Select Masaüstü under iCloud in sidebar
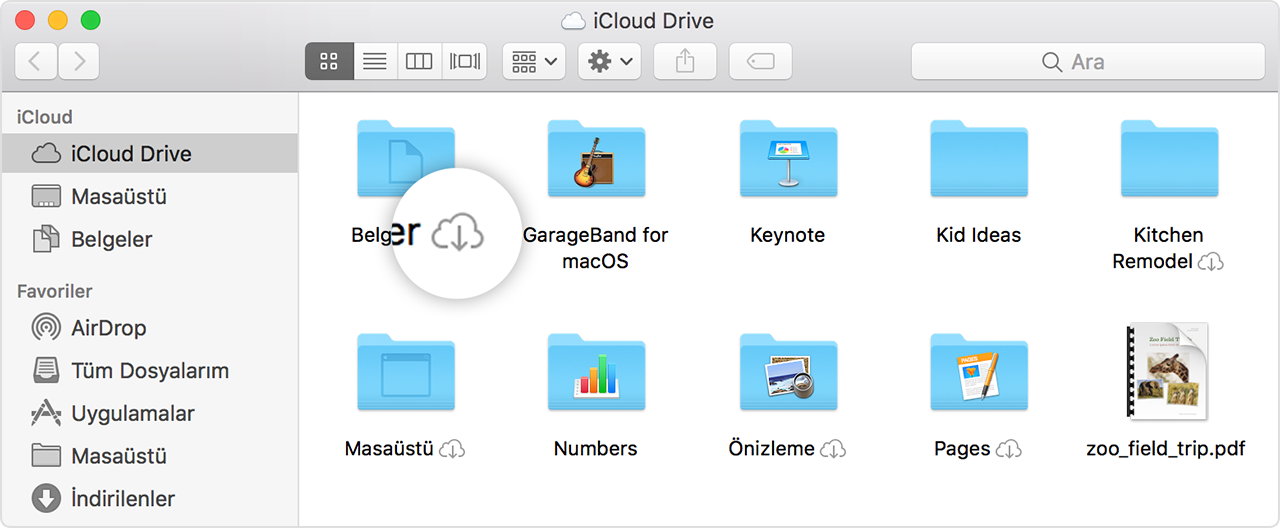 [149, 196]
